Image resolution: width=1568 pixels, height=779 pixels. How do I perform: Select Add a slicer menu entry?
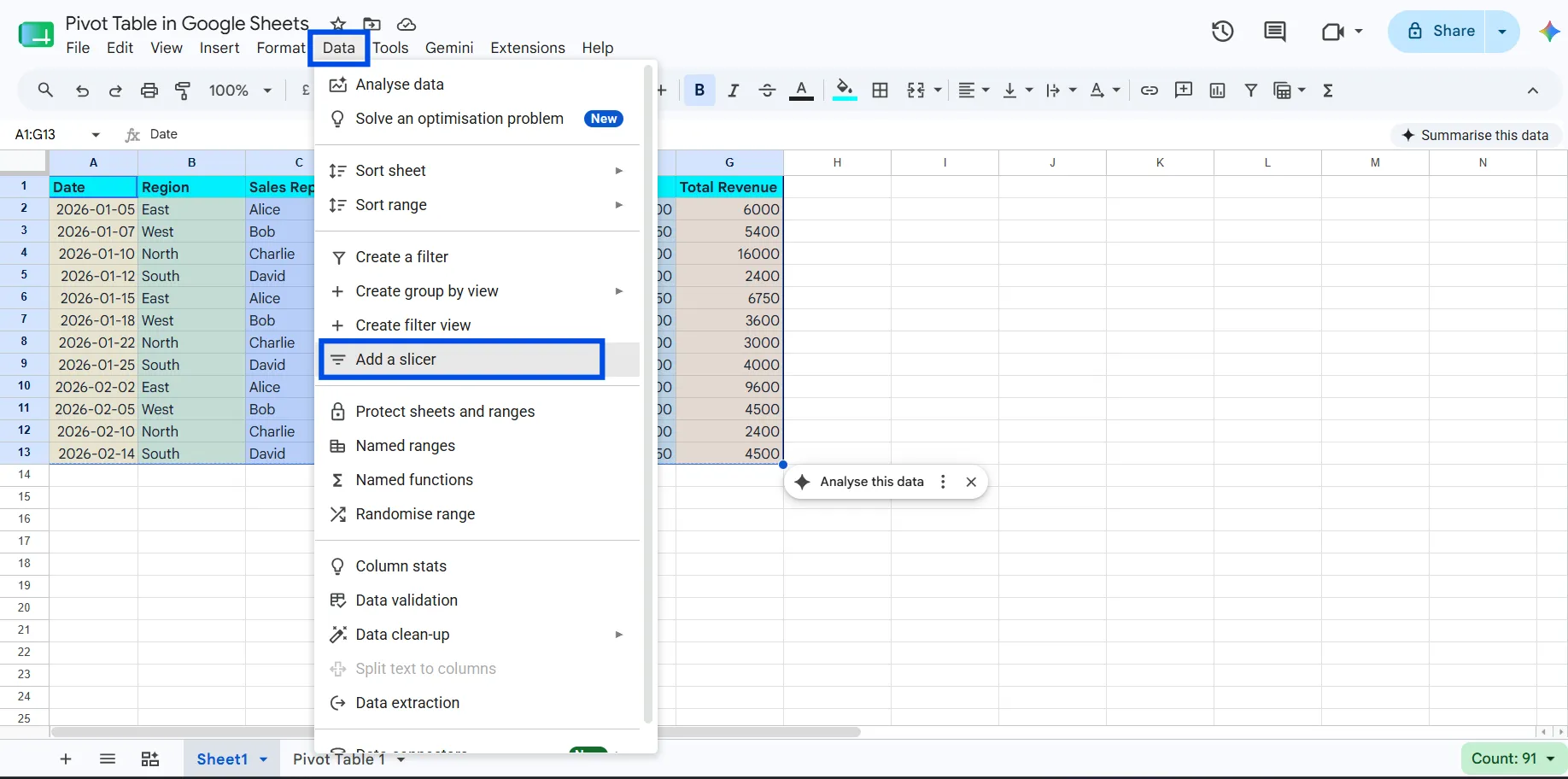click(462, 360)
